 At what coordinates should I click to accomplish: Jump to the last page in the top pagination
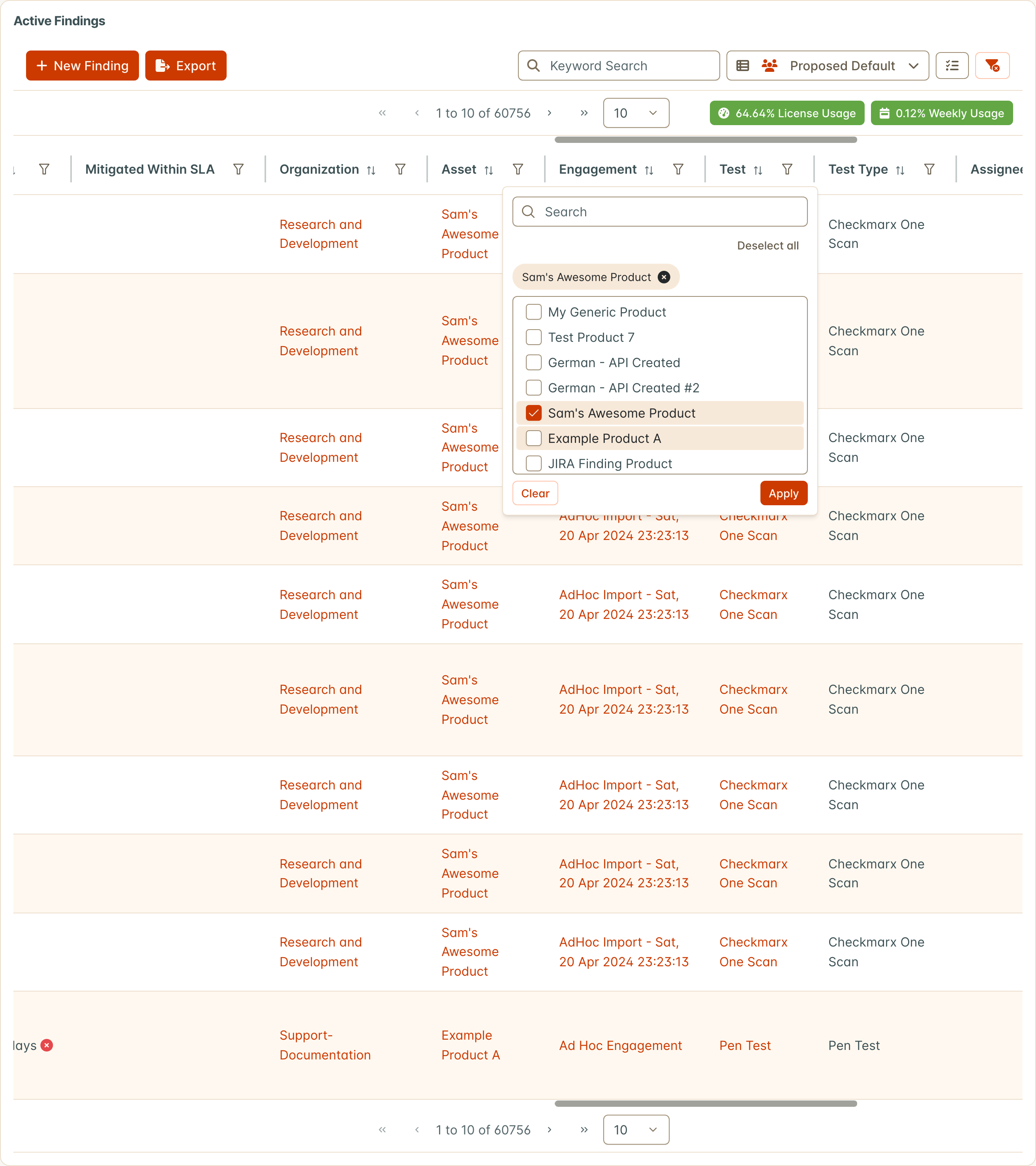[584, 113]
